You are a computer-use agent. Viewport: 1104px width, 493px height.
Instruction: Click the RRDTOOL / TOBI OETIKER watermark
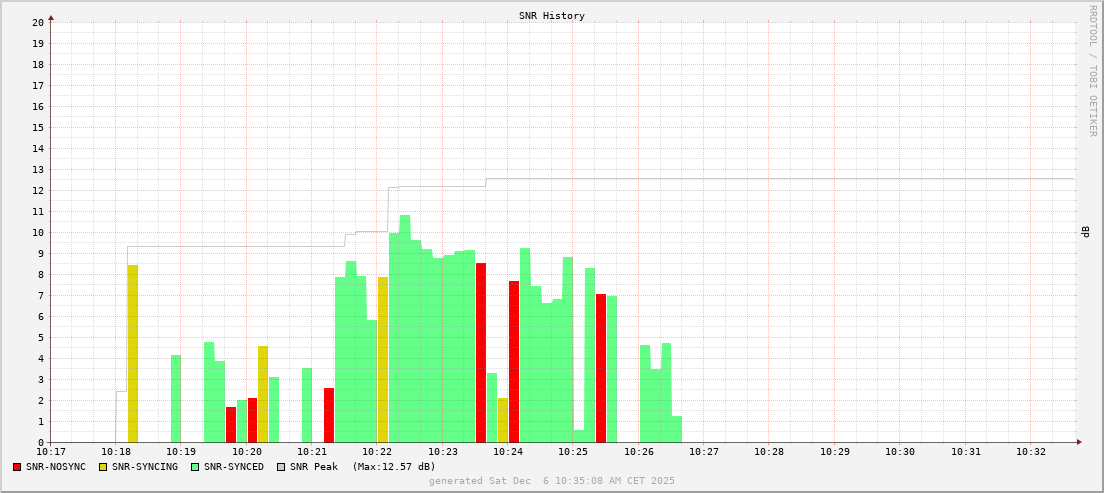(1092, 70)
